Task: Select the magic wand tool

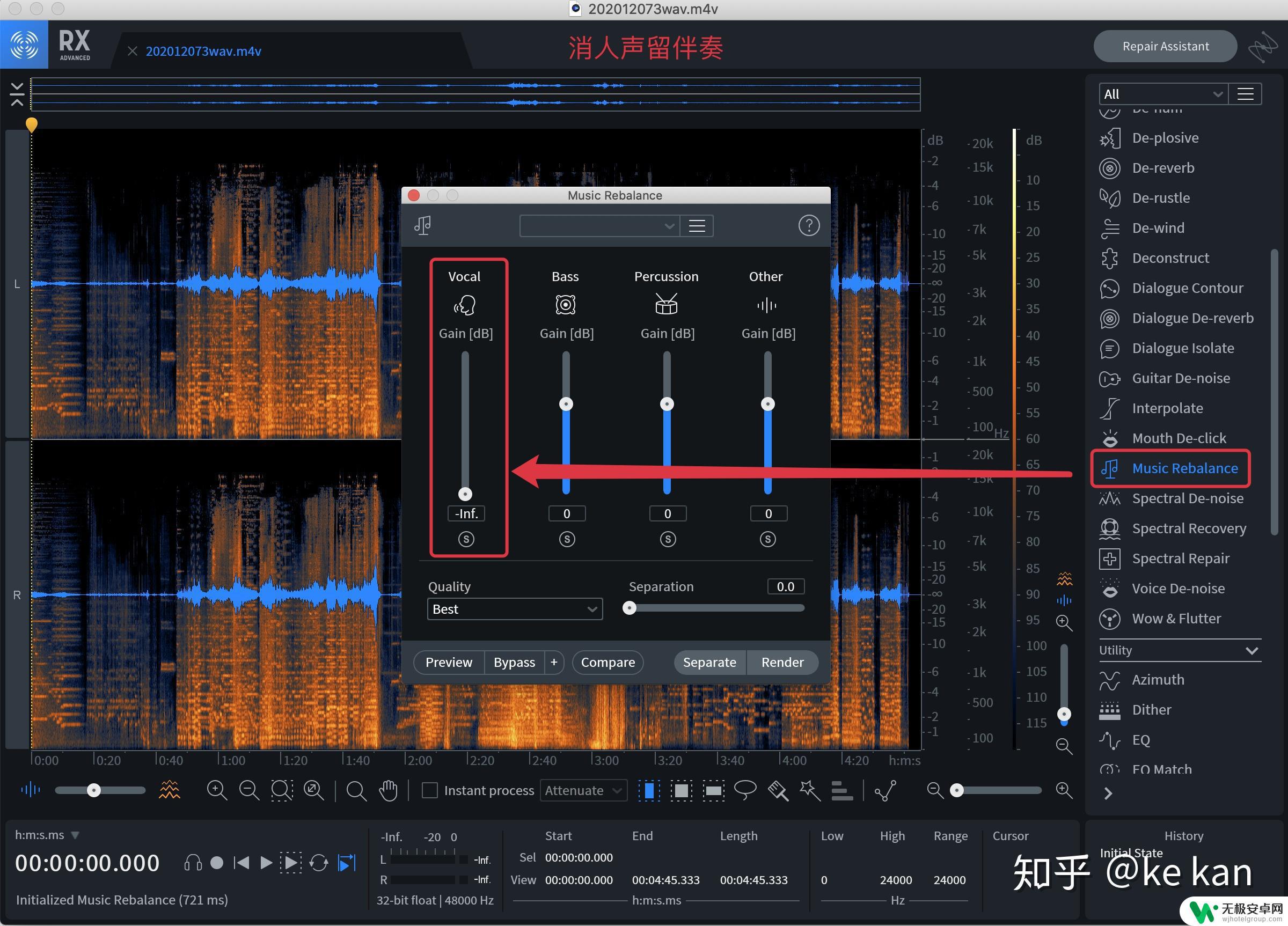Action: coord(810,790)
